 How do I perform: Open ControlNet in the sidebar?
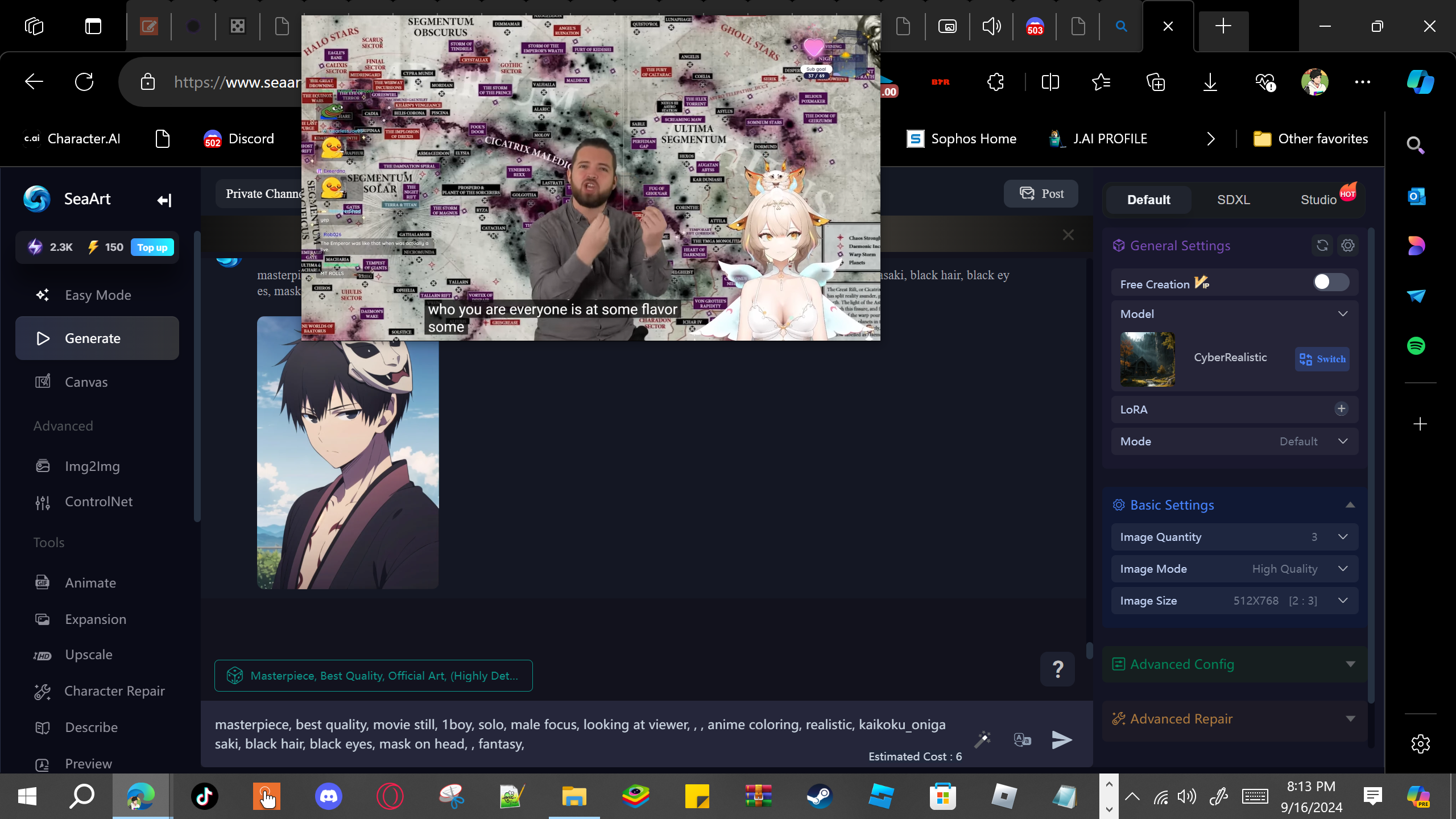point(97,502)
